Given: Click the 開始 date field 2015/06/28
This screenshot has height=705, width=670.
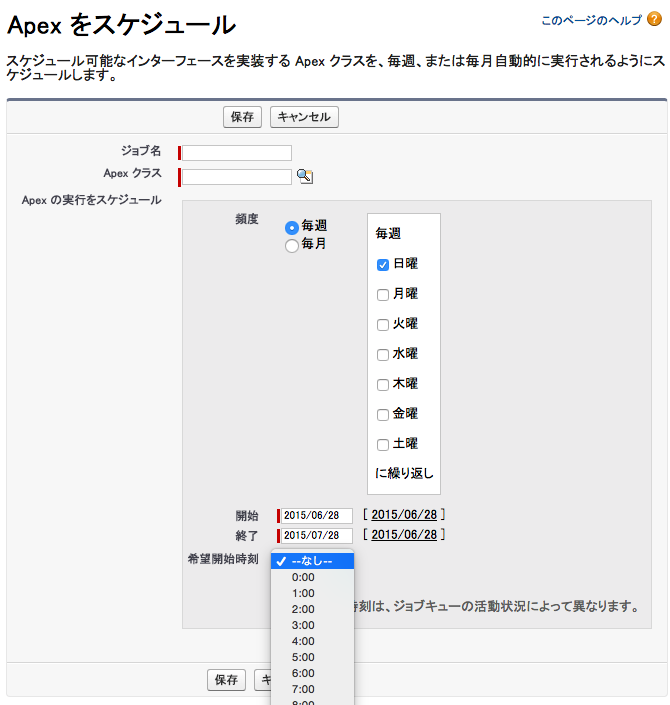Looking at the screenshot, I should [x=317, y=516].
